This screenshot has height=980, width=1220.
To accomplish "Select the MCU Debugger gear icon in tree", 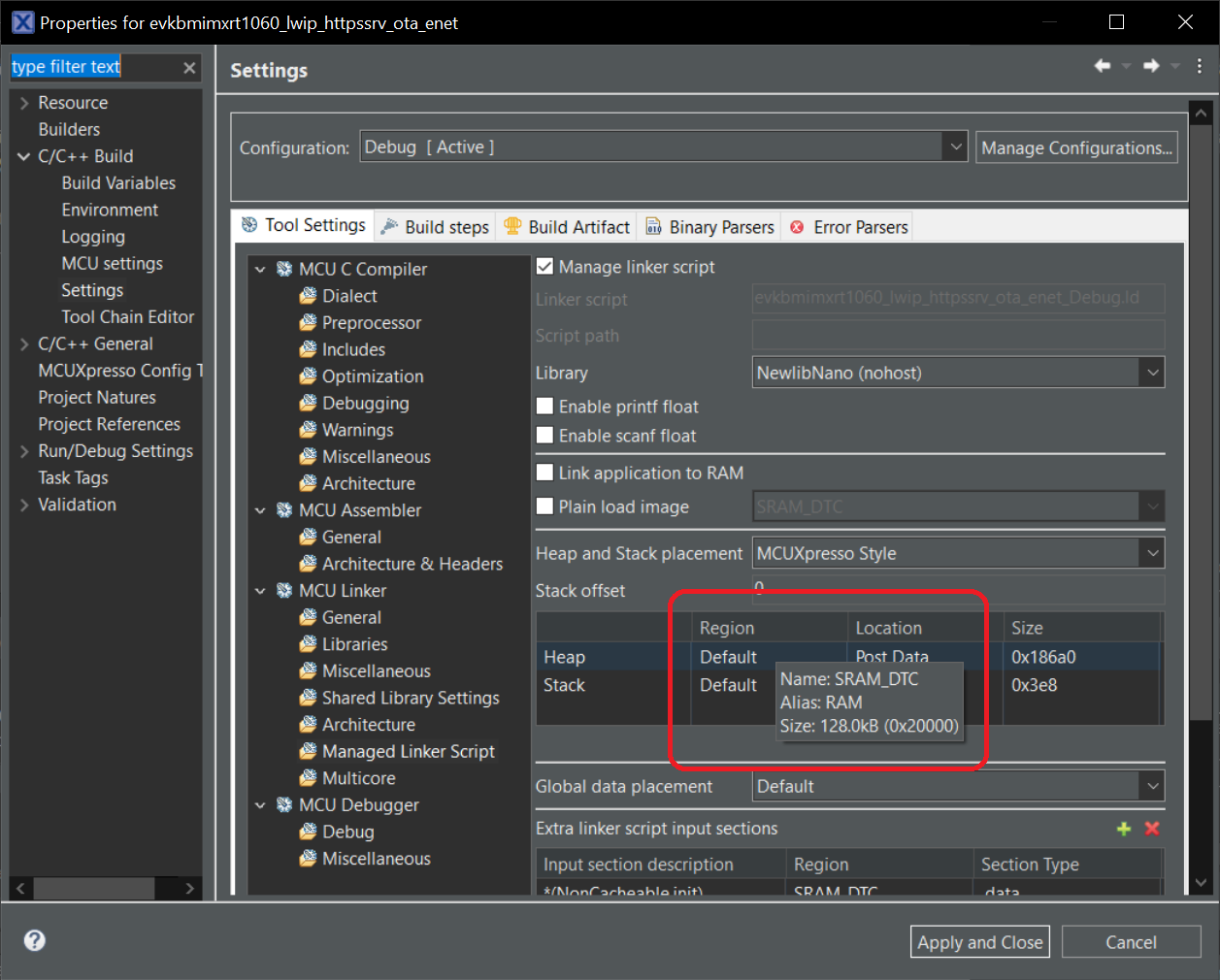I will pos(283,804).
